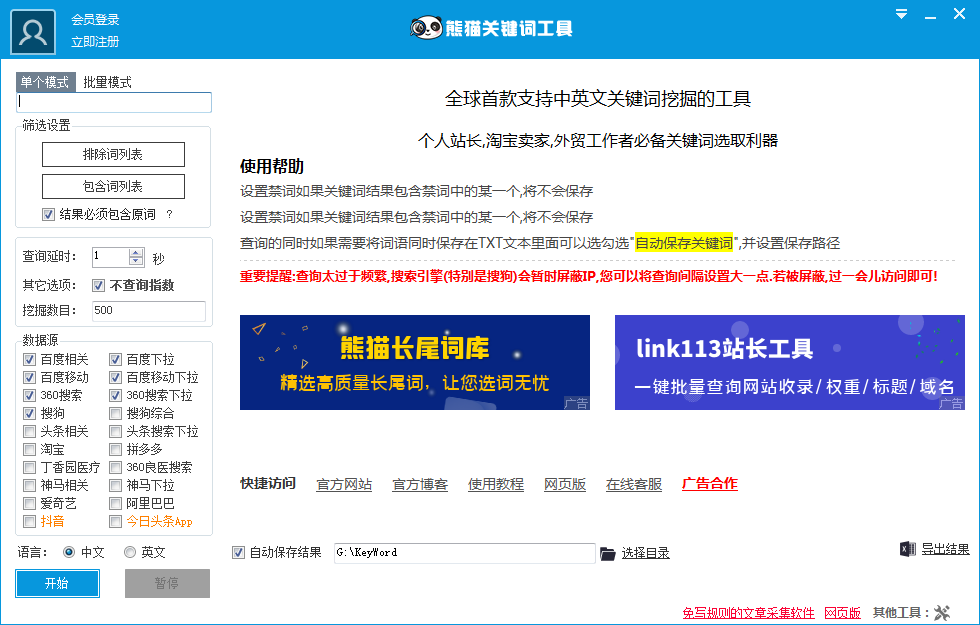Enable 360良医搜索 checkbox
980x625 pixels.
[x=115, y=468]
